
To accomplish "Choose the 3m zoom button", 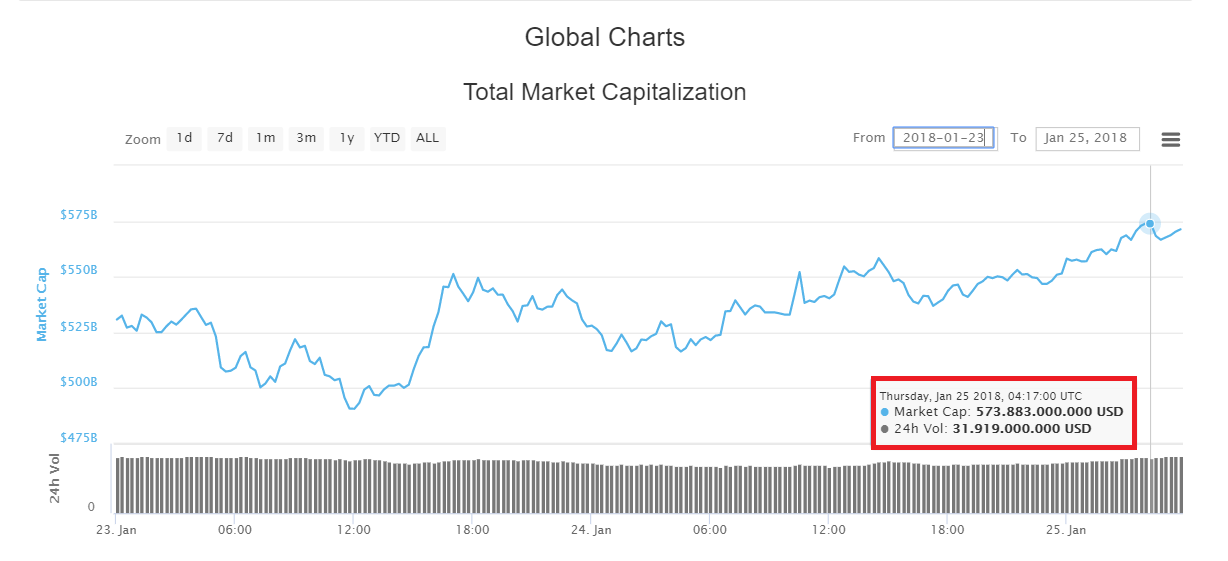I will click(x=306, y=138).
